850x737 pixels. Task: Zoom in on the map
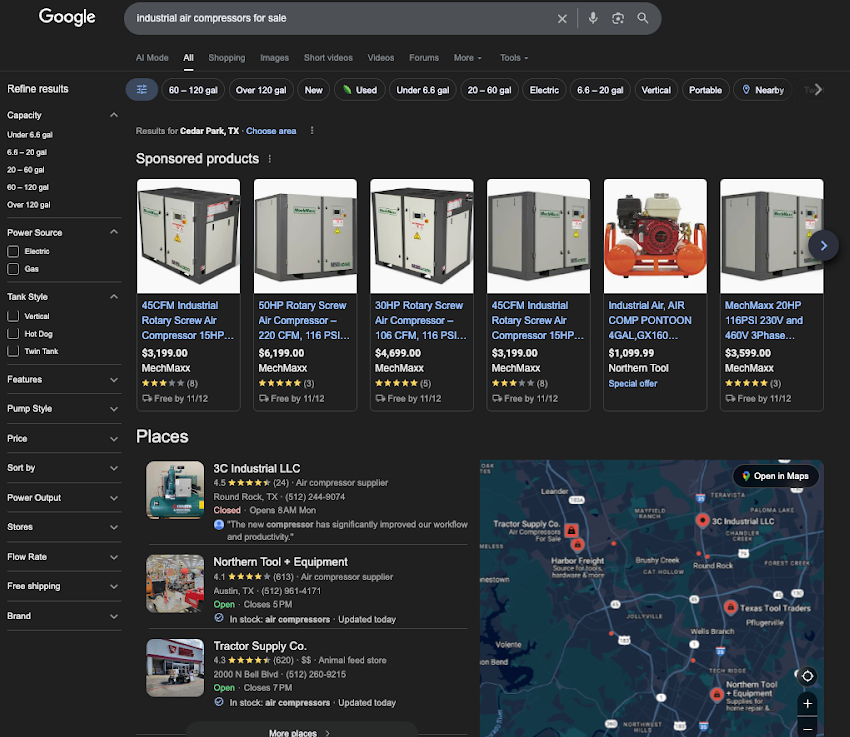pyautogui.click(x=807, y=703)
